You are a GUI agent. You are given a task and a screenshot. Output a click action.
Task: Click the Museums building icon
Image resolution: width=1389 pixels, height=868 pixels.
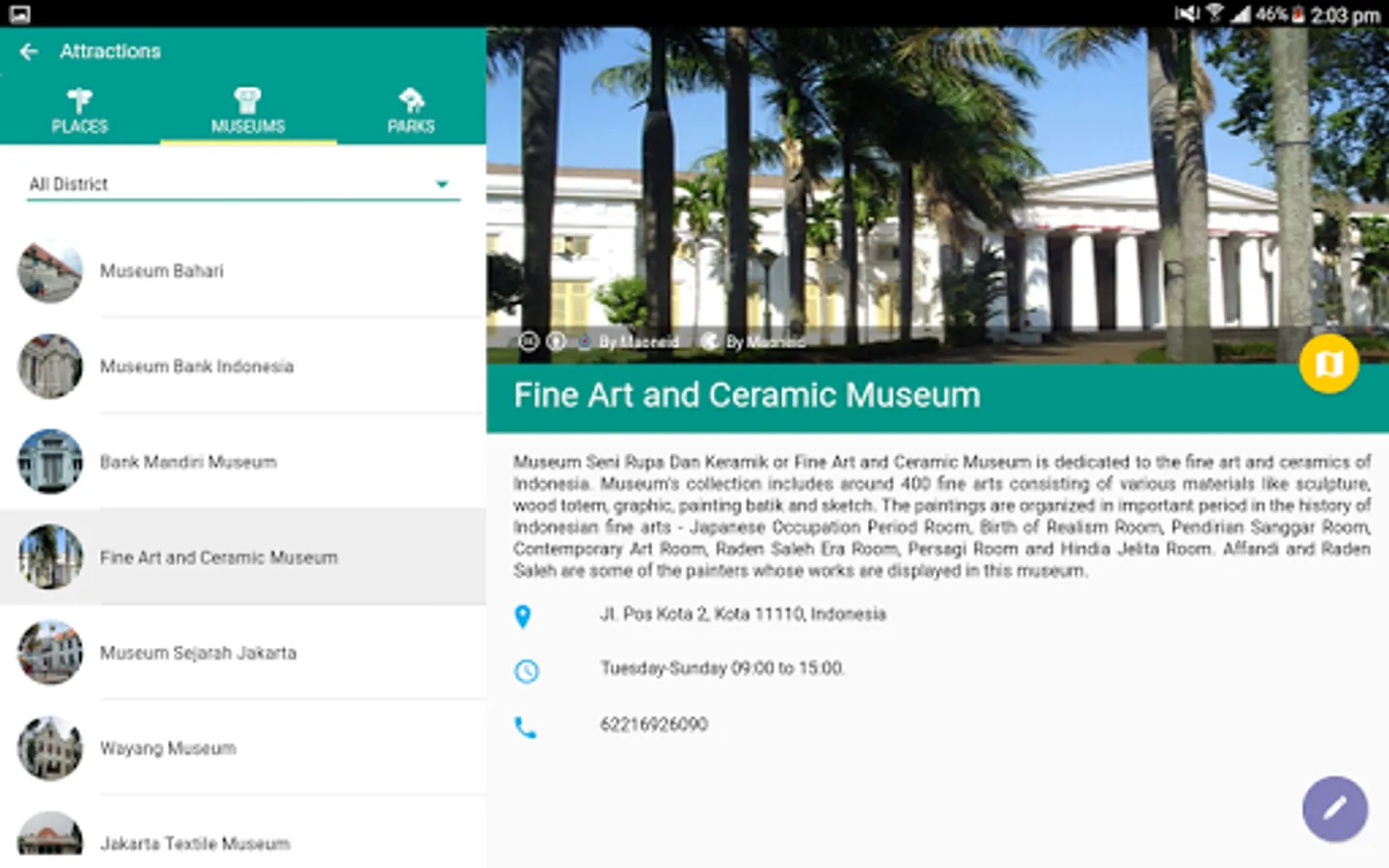click(x=248, y=97)
